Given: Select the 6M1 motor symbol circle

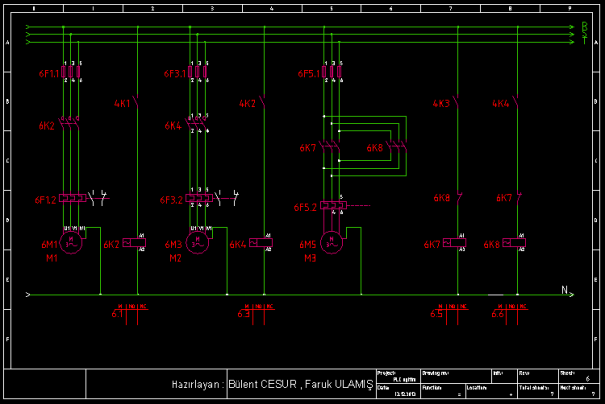Looking at the screenshot, I should (71, 243).
